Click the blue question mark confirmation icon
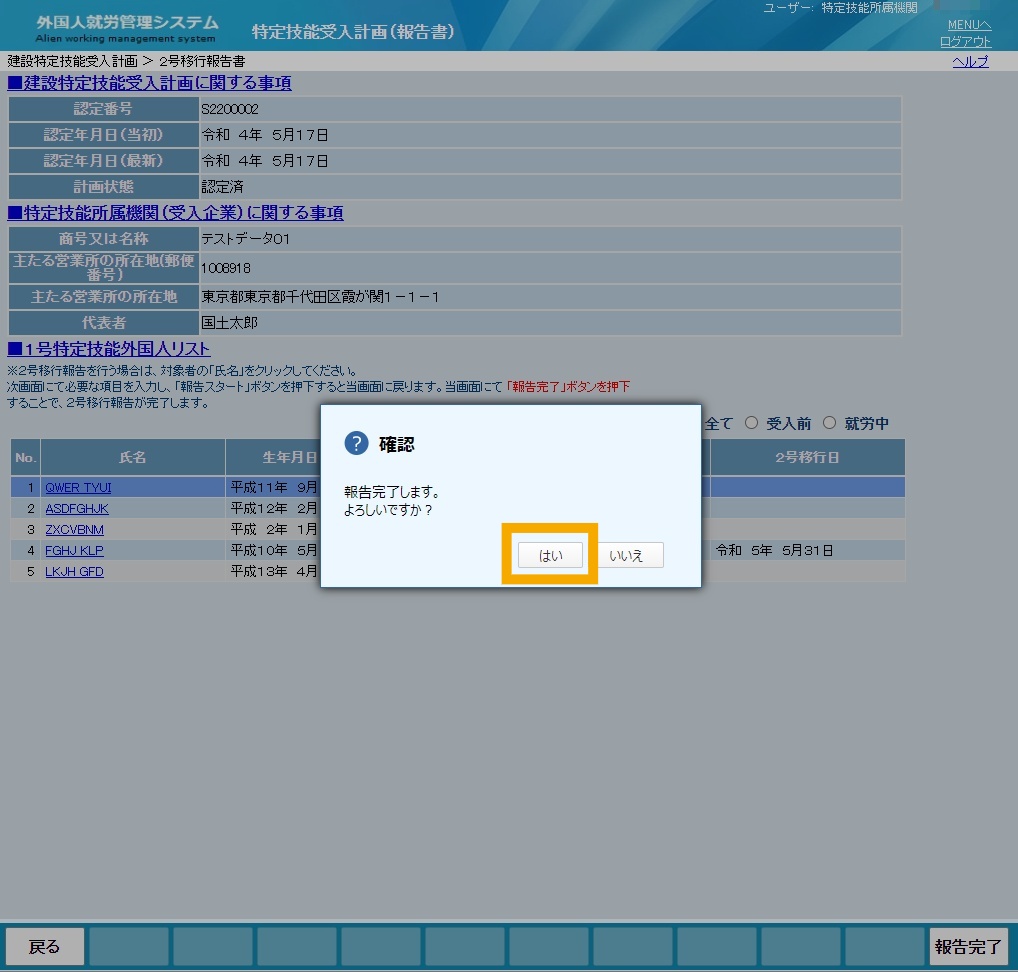 click(356, 443)
